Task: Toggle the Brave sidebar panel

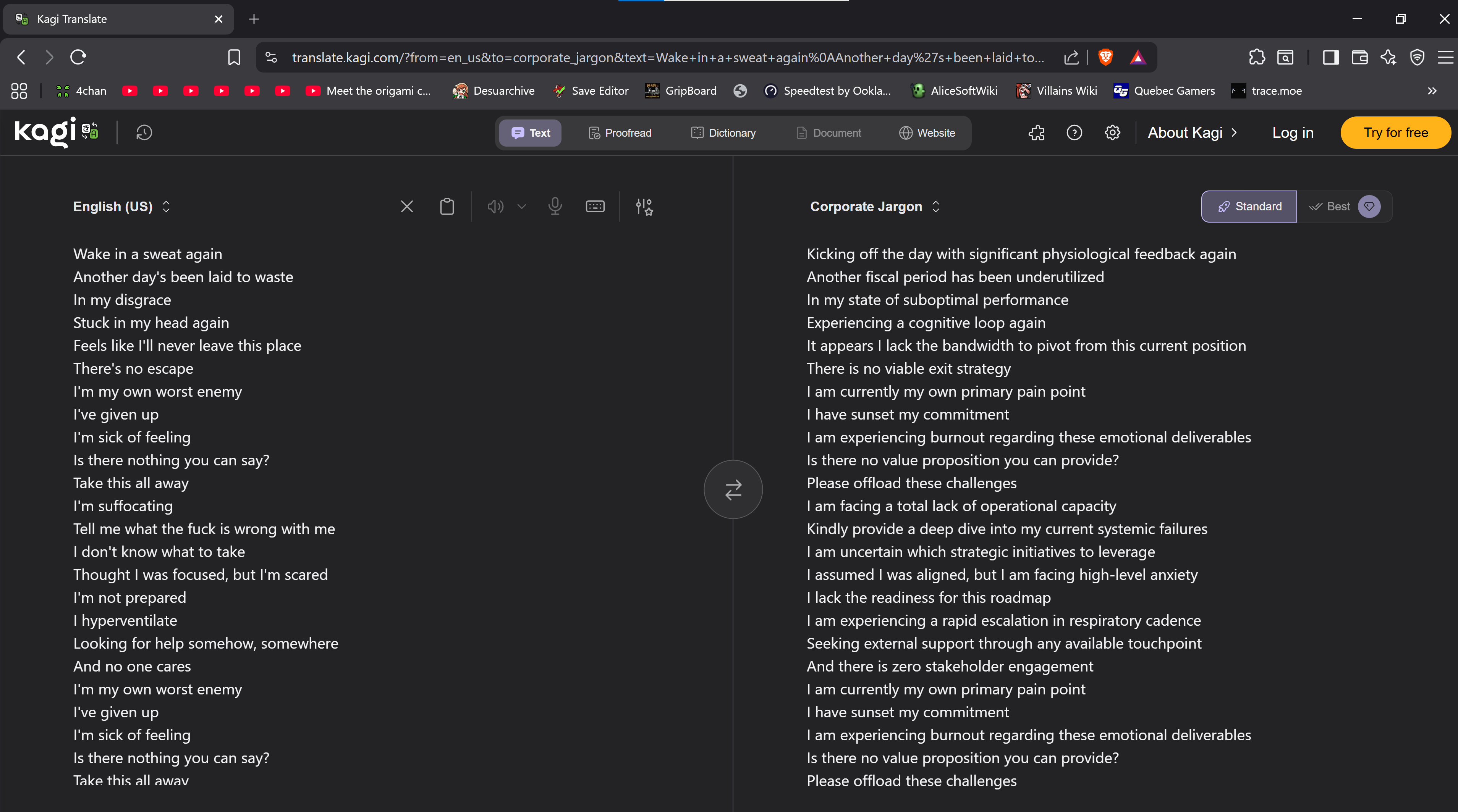Action: pyautogui.click(x=1331, y=57)
